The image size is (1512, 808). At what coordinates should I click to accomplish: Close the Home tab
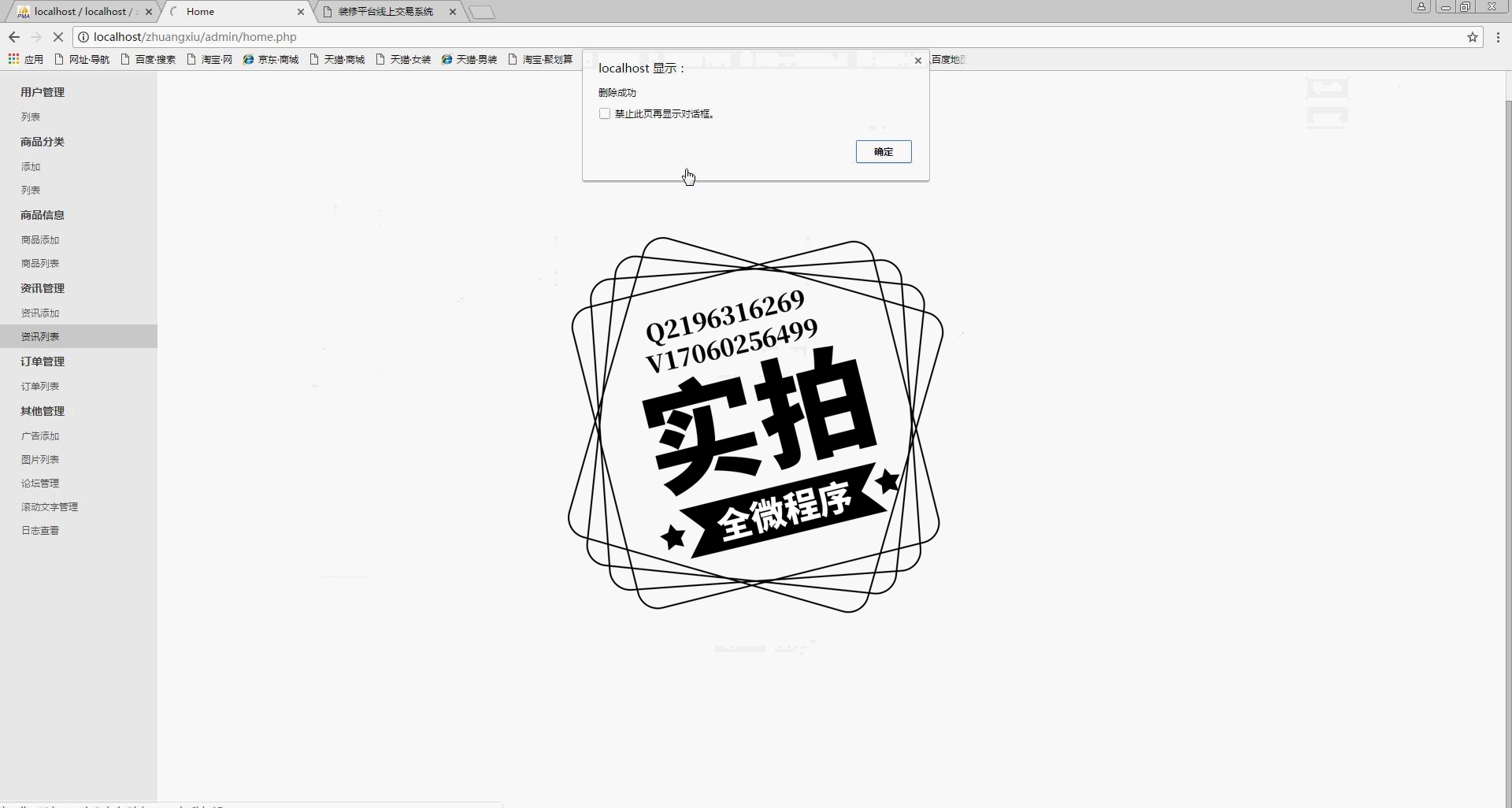click(301, 12)
